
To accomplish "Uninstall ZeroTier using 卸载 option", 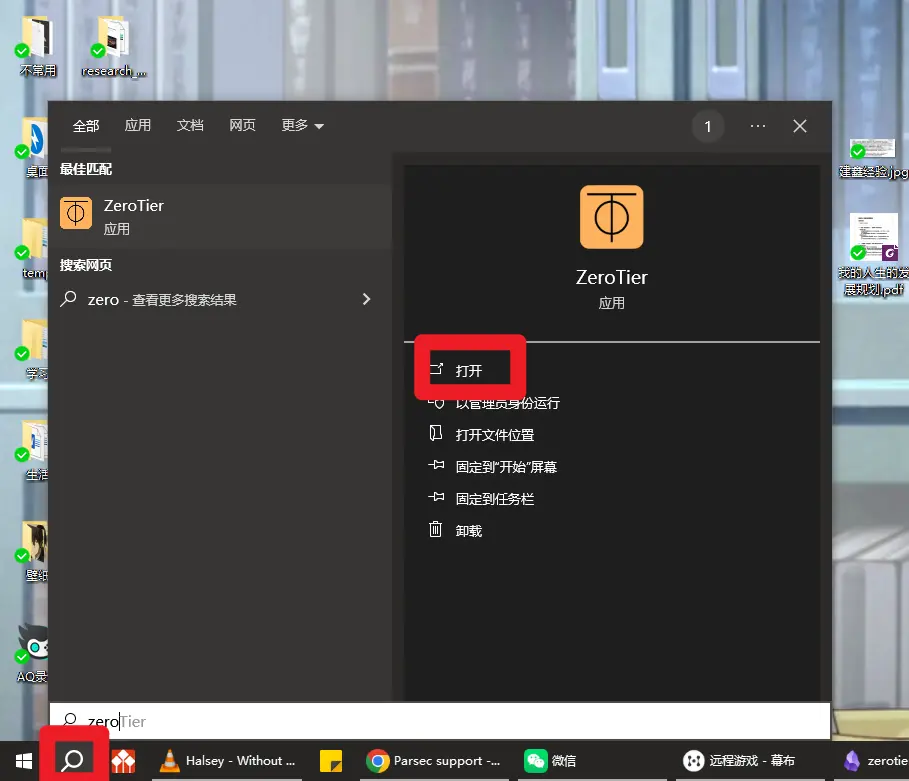I will coord(468,531).
